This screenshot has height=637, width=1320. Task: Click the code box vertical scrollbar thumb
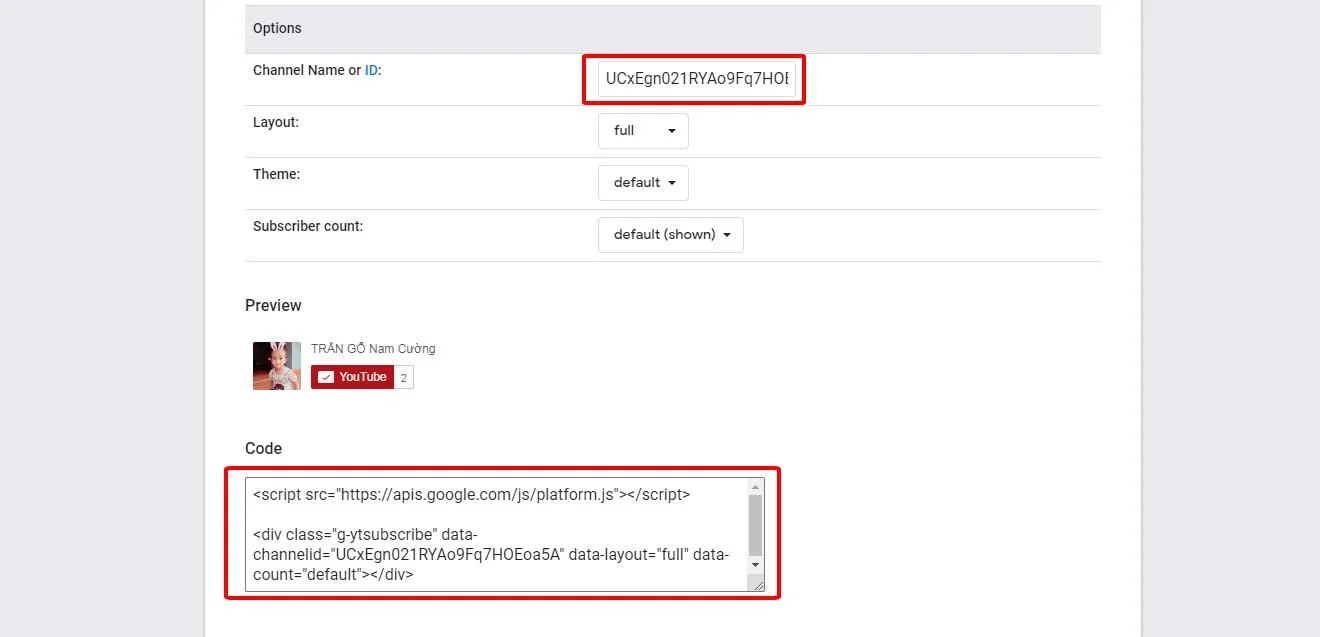[x=755, y=525]
